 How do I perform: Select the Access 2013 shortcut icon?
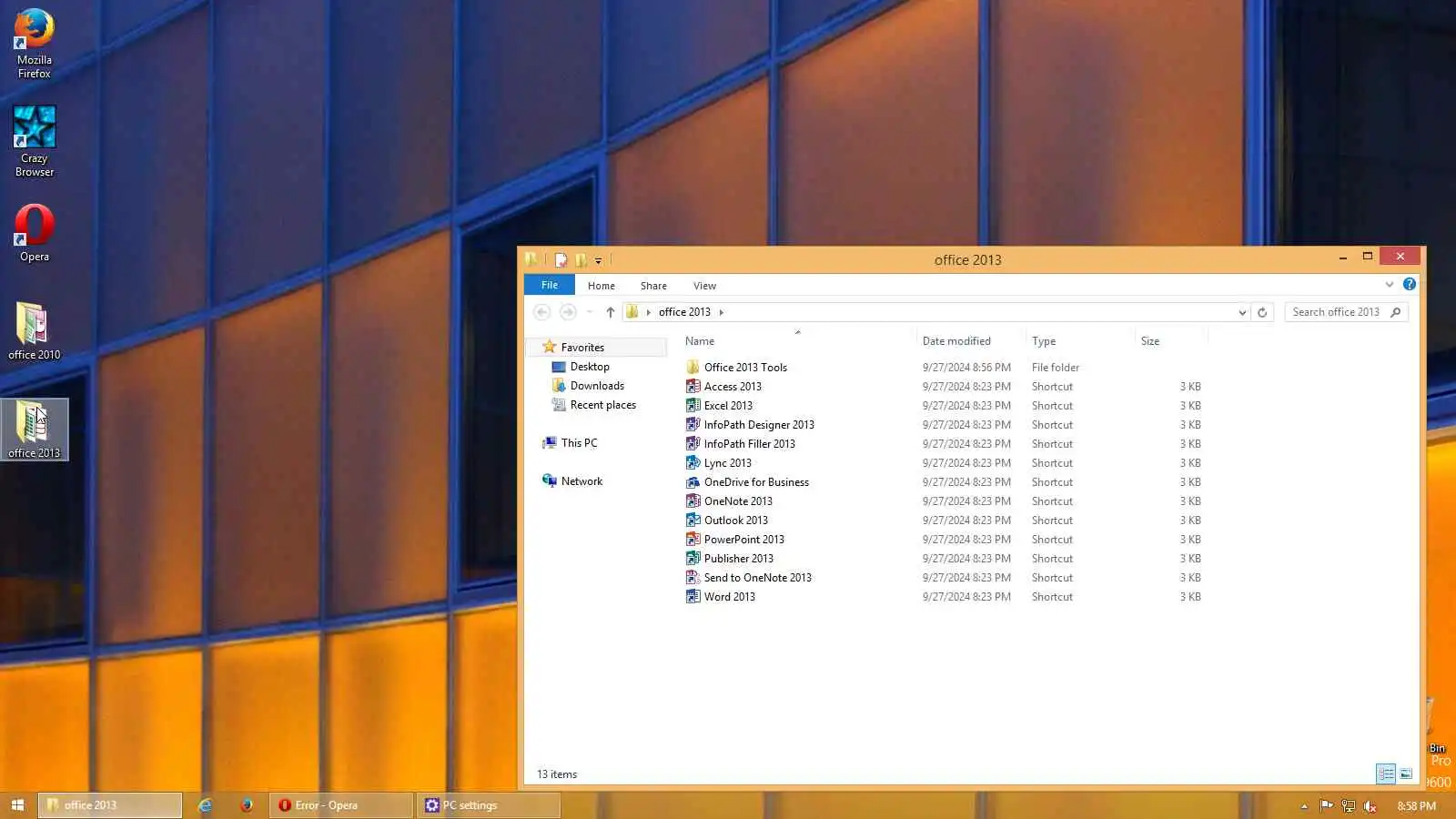pos(693,387)
